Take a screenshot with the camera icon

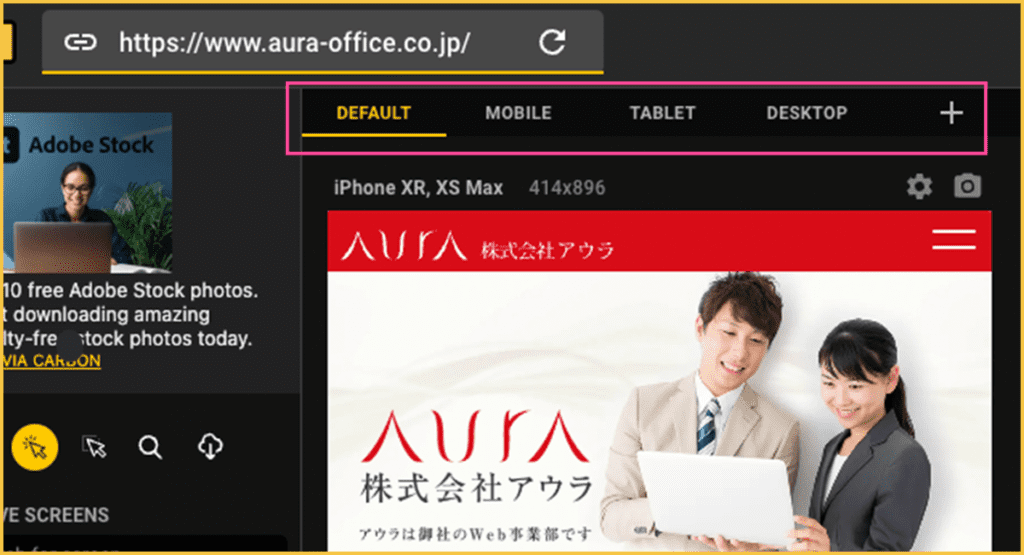(967, 187)
